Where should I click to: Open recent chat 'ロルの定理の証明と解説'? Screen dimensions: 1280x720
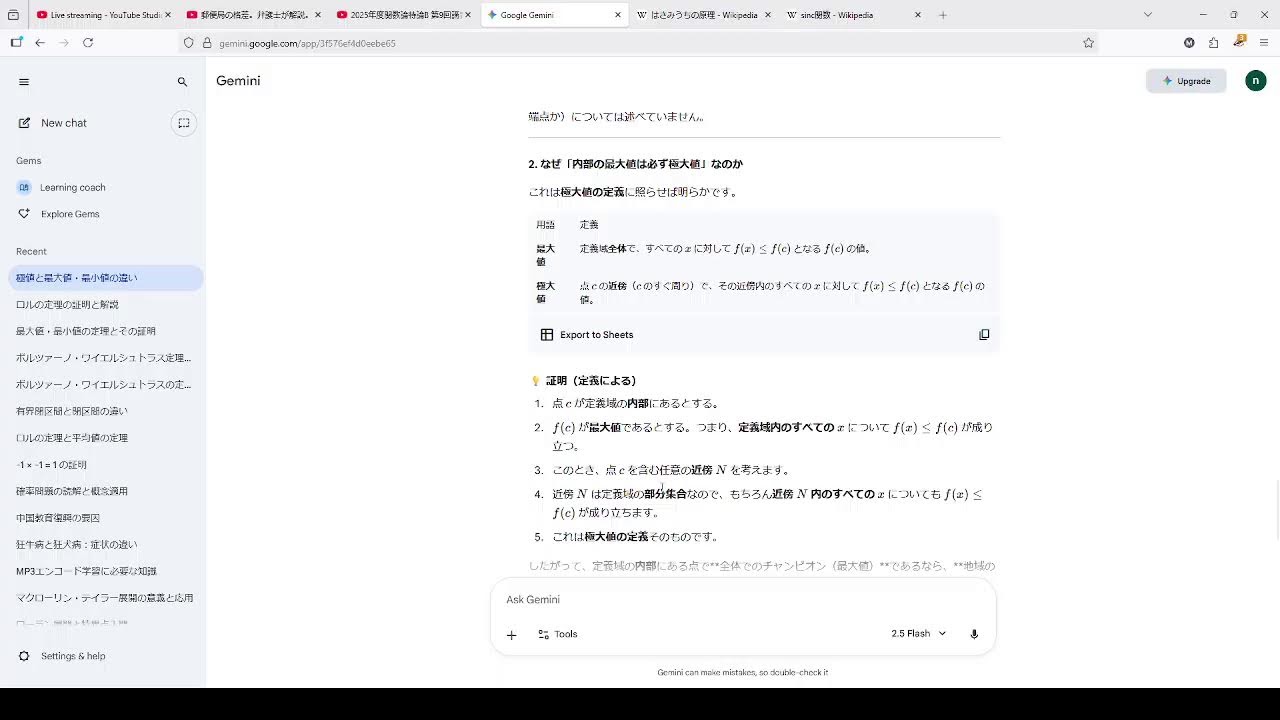tap(67, 304)
